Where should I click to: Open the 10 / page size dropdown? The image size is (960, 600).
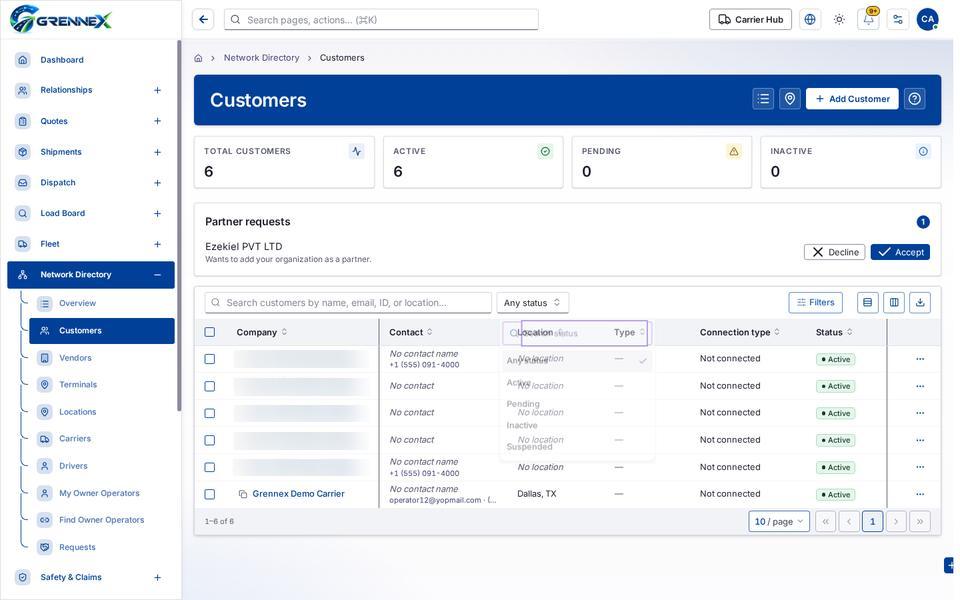pos(779,522)
